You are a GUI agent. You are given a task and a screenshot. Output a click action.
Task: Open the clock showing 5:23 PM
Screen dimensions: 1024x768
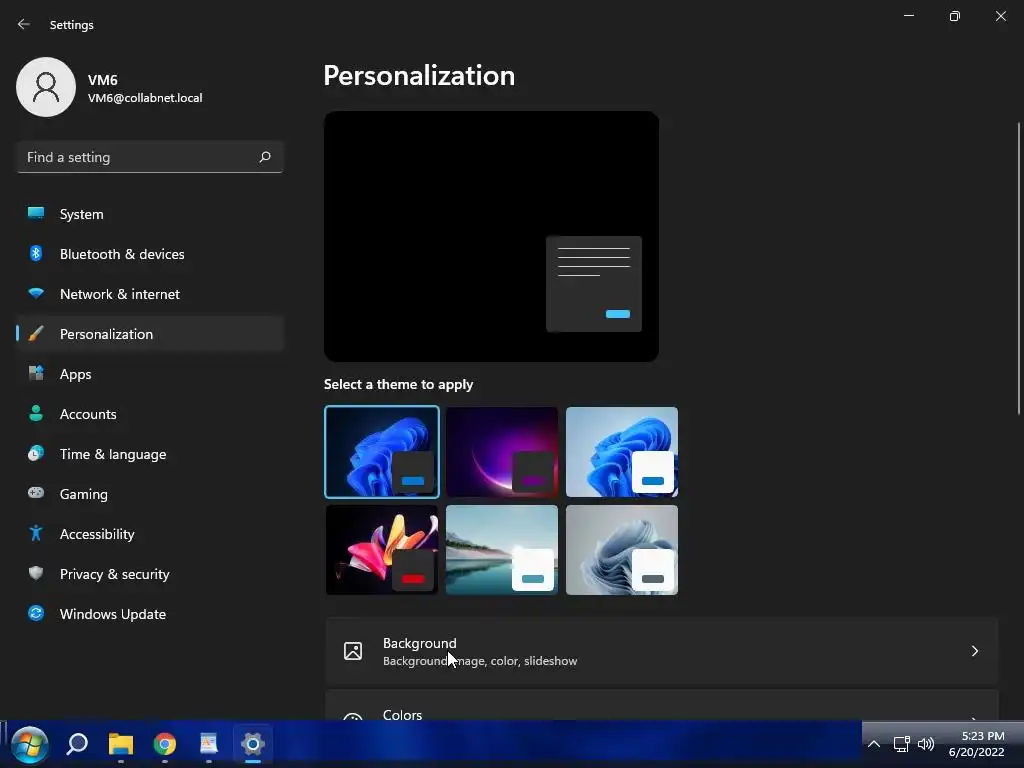(982, 736)
